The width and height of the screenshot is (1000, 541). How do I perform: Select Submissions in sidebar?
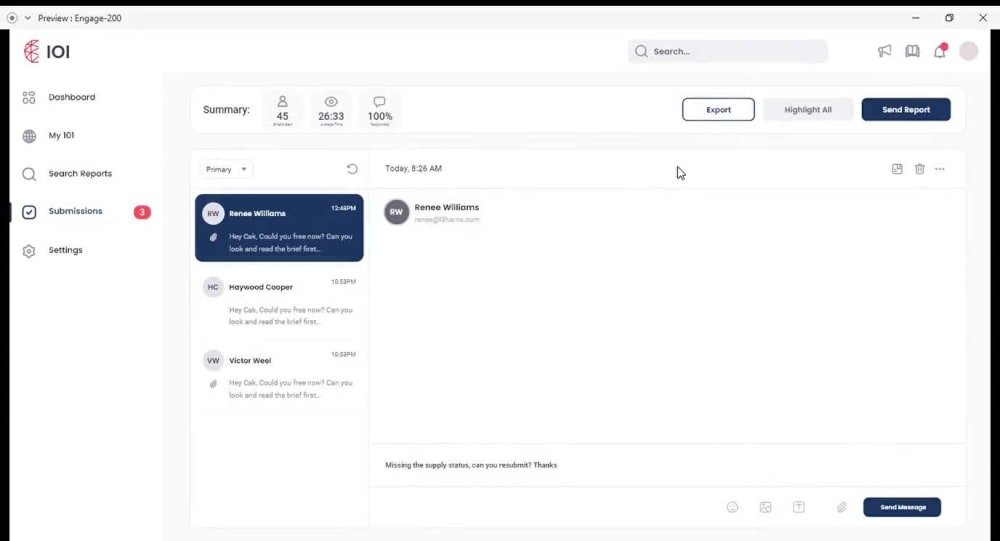(75, 211)
